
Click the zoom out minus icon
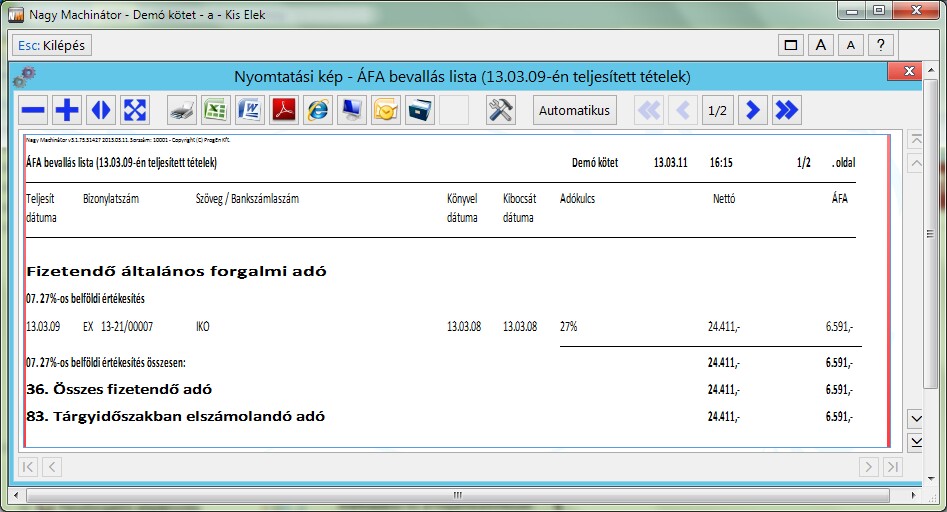(x=34, y=110)
